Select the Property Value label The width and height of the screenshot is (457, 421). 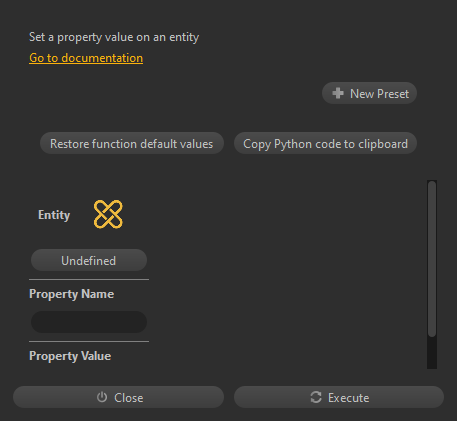click(70, 356)
